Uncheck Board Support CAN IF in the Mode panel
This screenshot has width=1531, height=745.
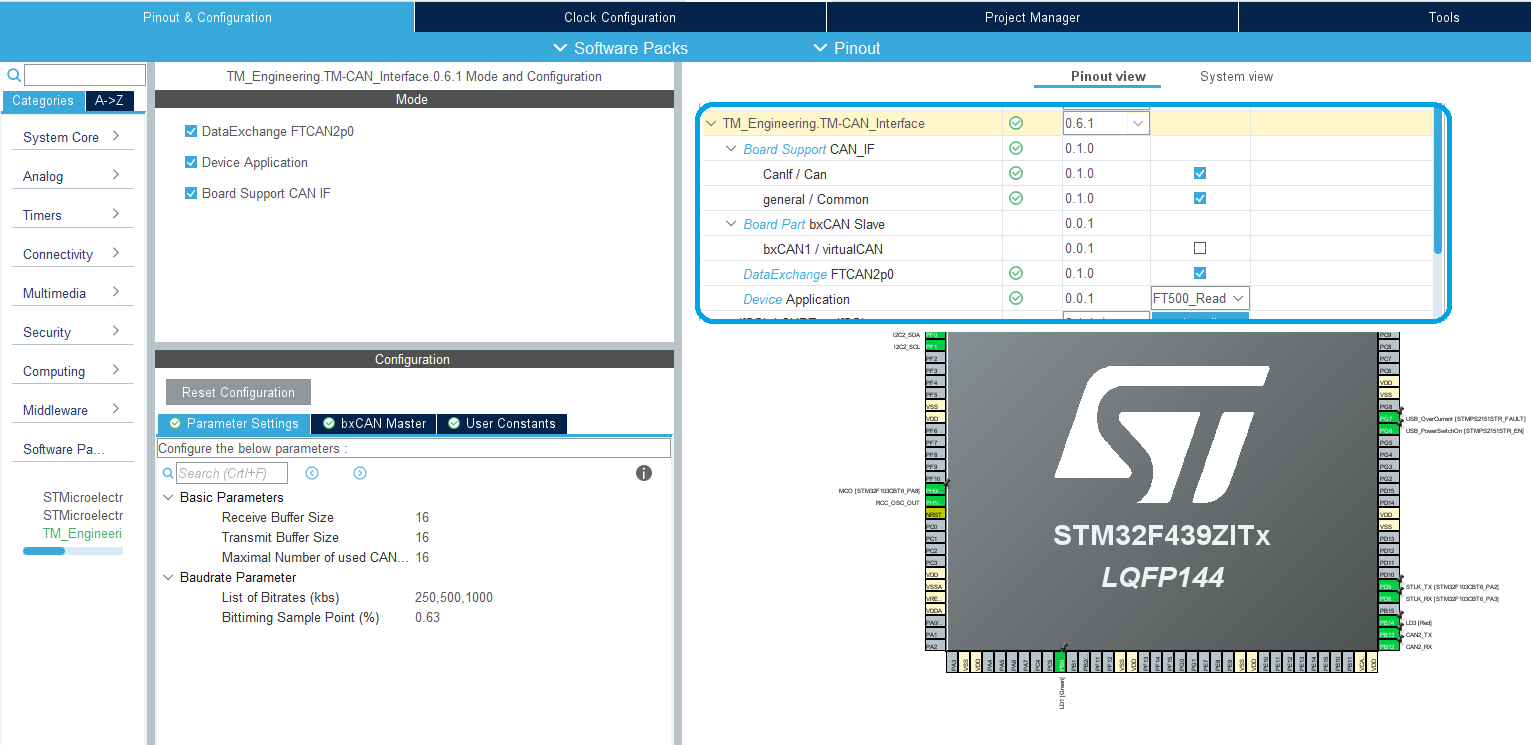[191, 193]
